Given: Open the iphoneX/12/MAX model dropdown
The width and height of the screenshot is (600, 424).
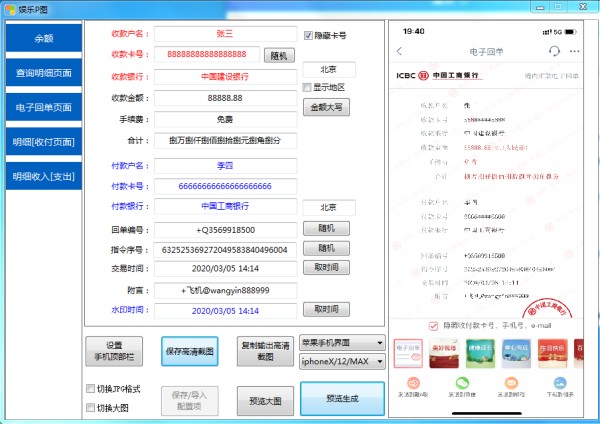Looking at the screenshot, I should tap(342, 361).
